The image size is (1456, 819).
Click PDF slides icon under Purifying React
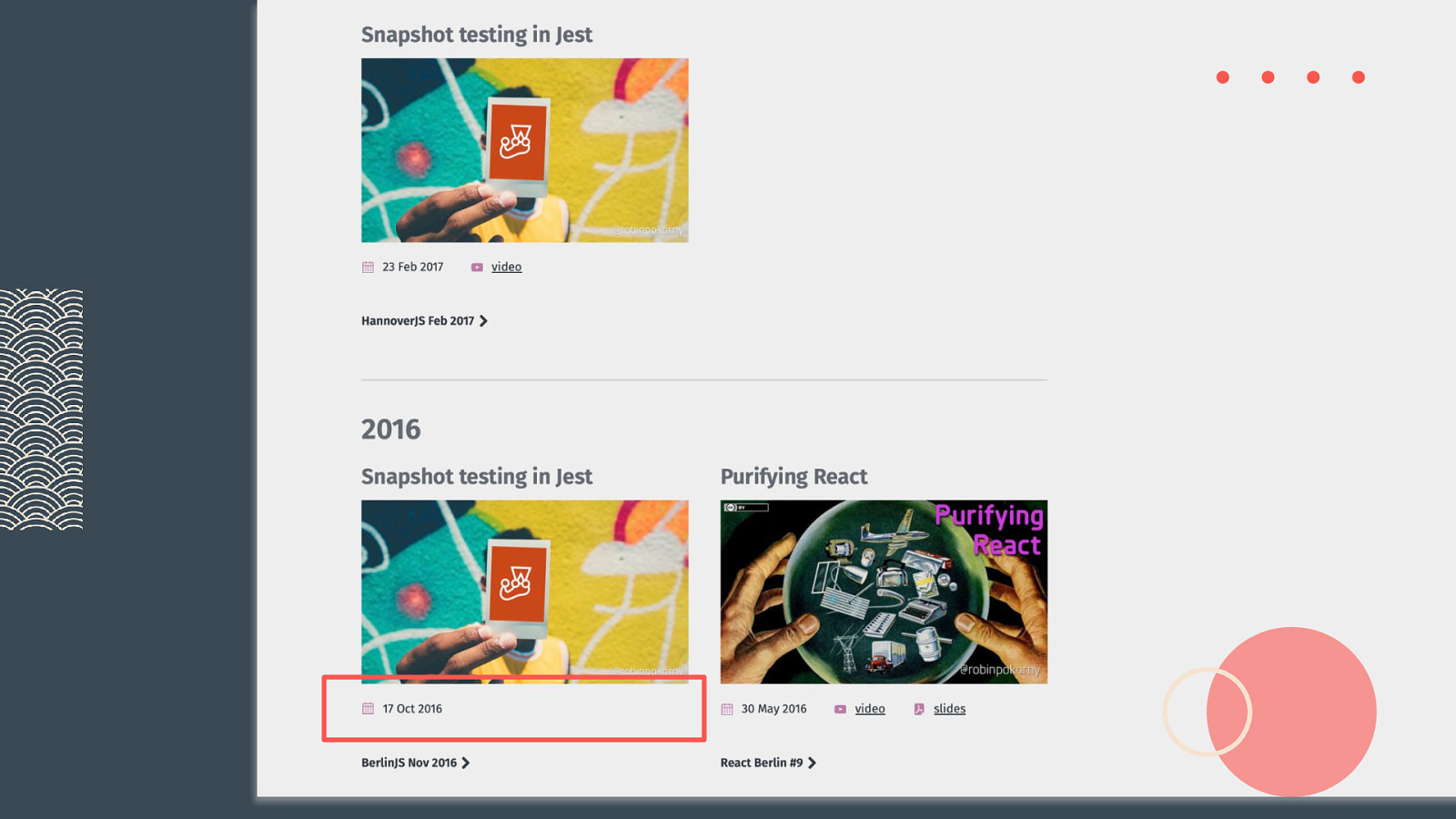coord(919,709)
